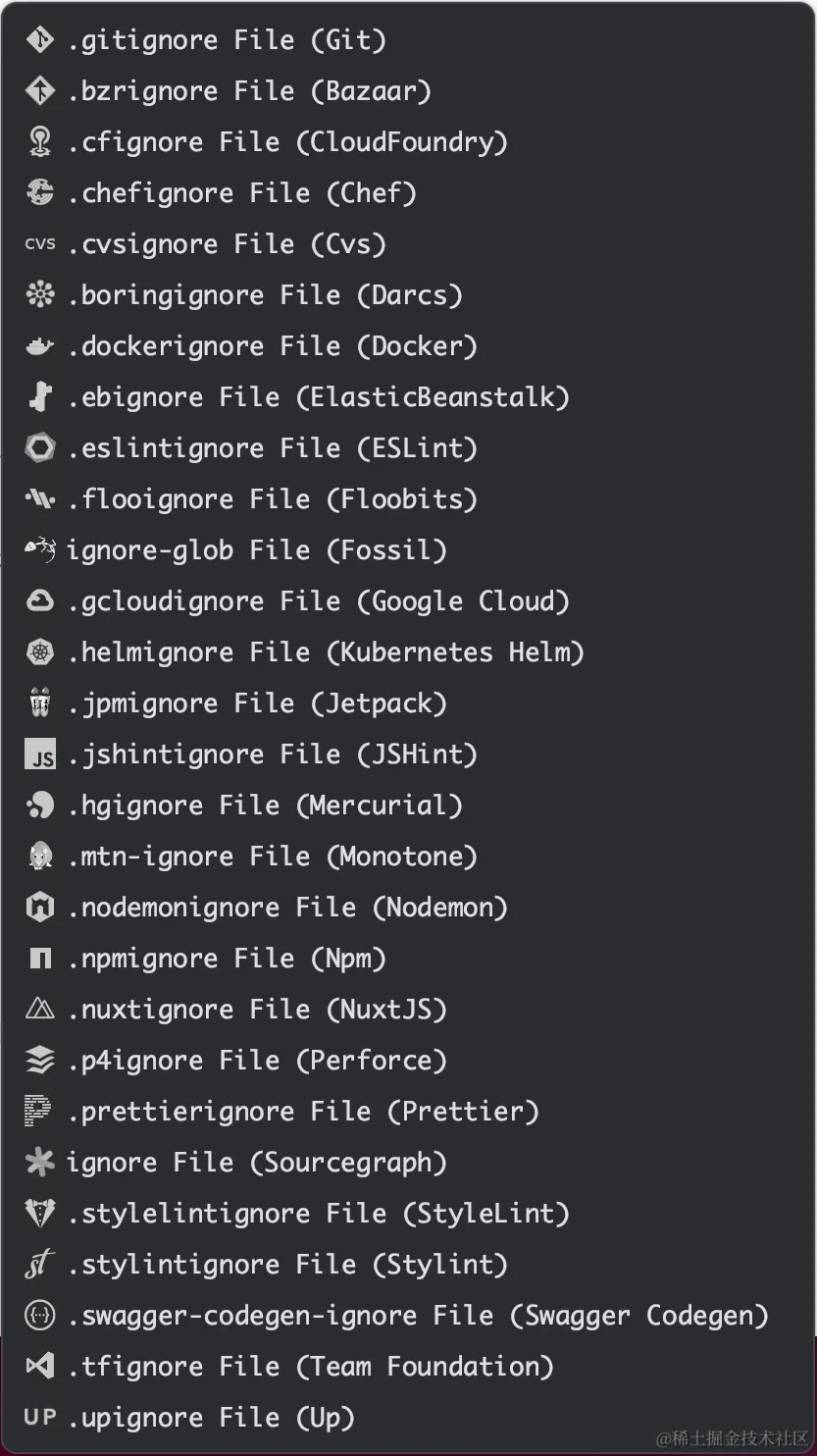Click the Git icon beside .gitignore
Image resolution: width=817 pixels, height=1456 pixels.
(39, 40)
